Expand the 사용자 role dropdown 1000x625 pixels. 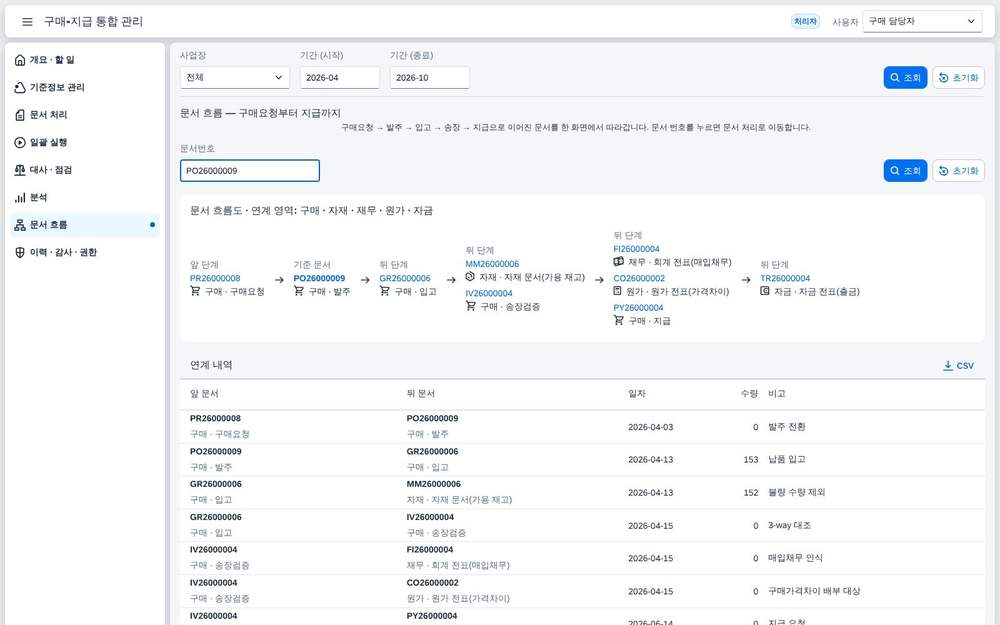coord(922,22)
